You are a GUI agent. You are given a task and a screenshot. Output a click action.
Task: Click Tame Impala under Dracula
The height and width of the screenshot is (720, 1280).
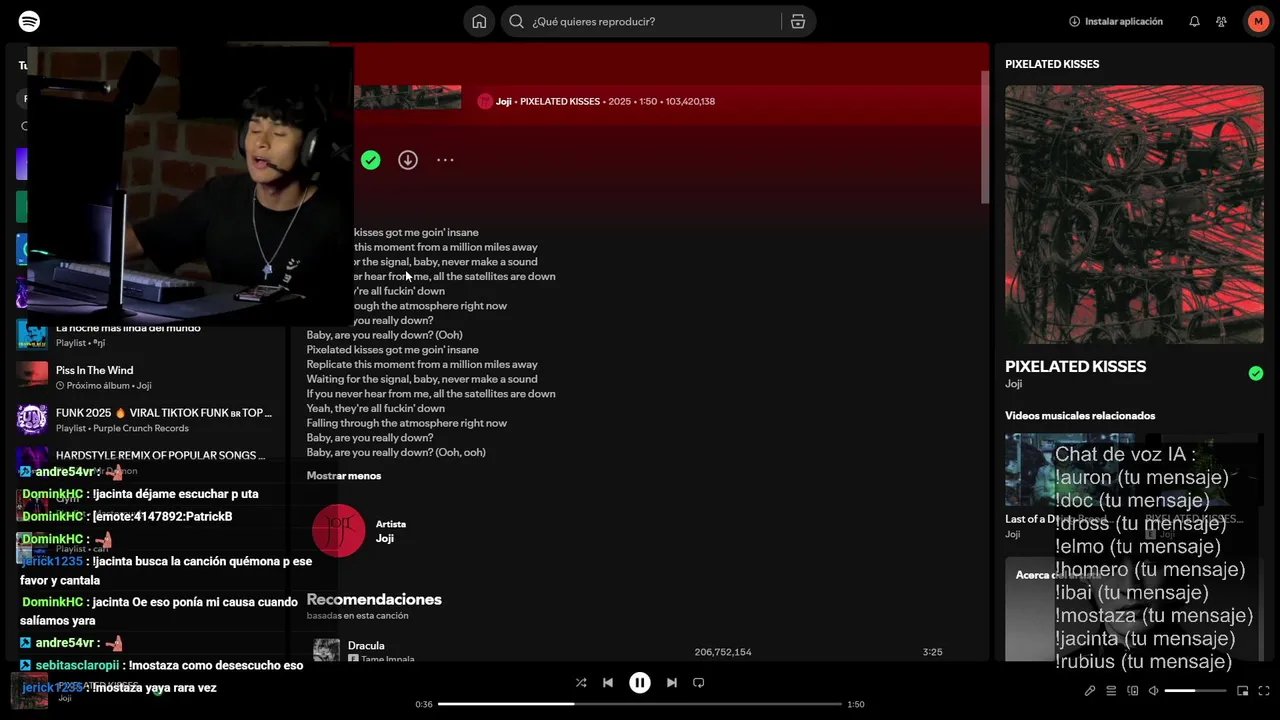(x=386, y=659)
